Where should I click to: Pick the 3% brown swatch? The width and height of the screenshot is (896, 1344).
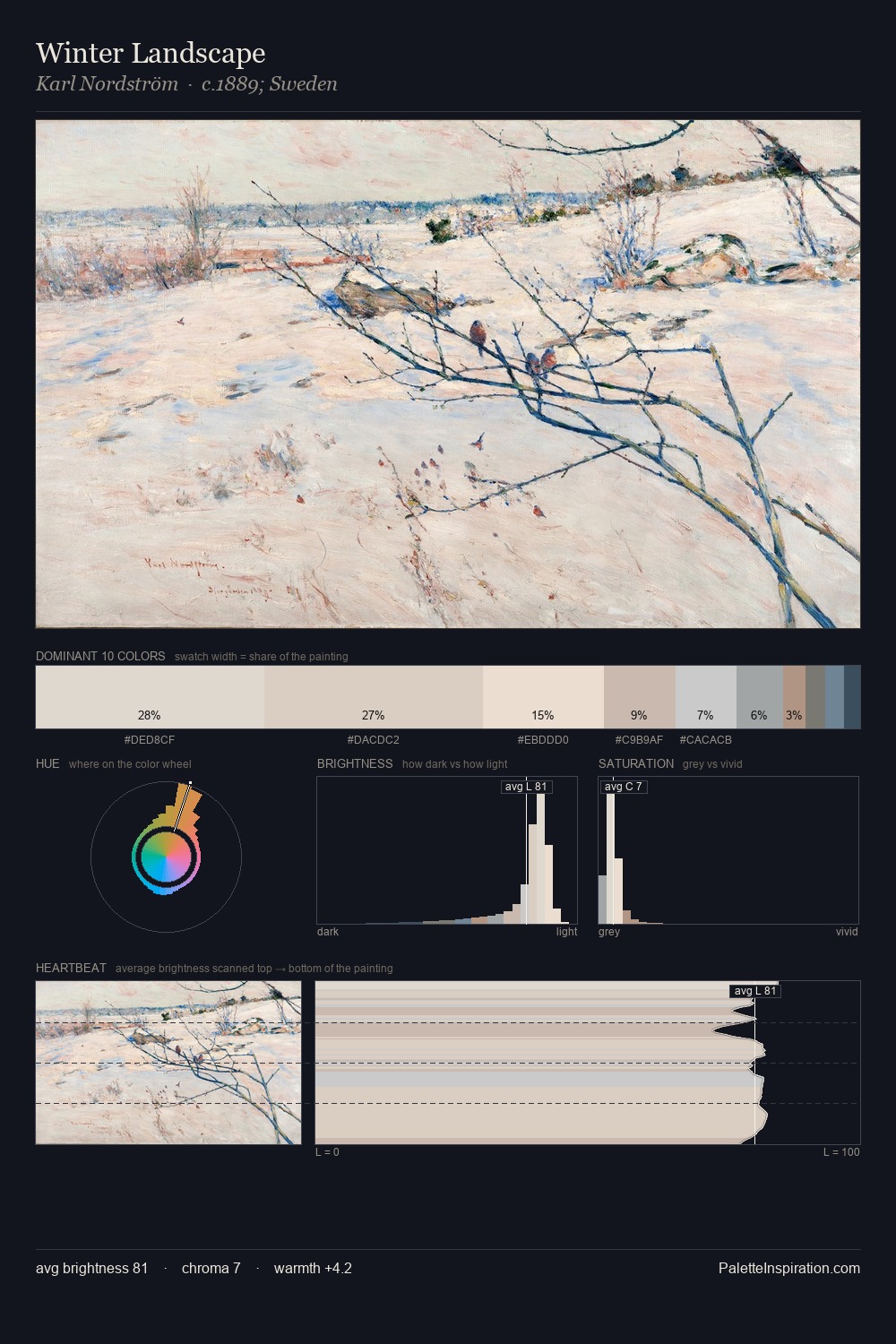794,696
